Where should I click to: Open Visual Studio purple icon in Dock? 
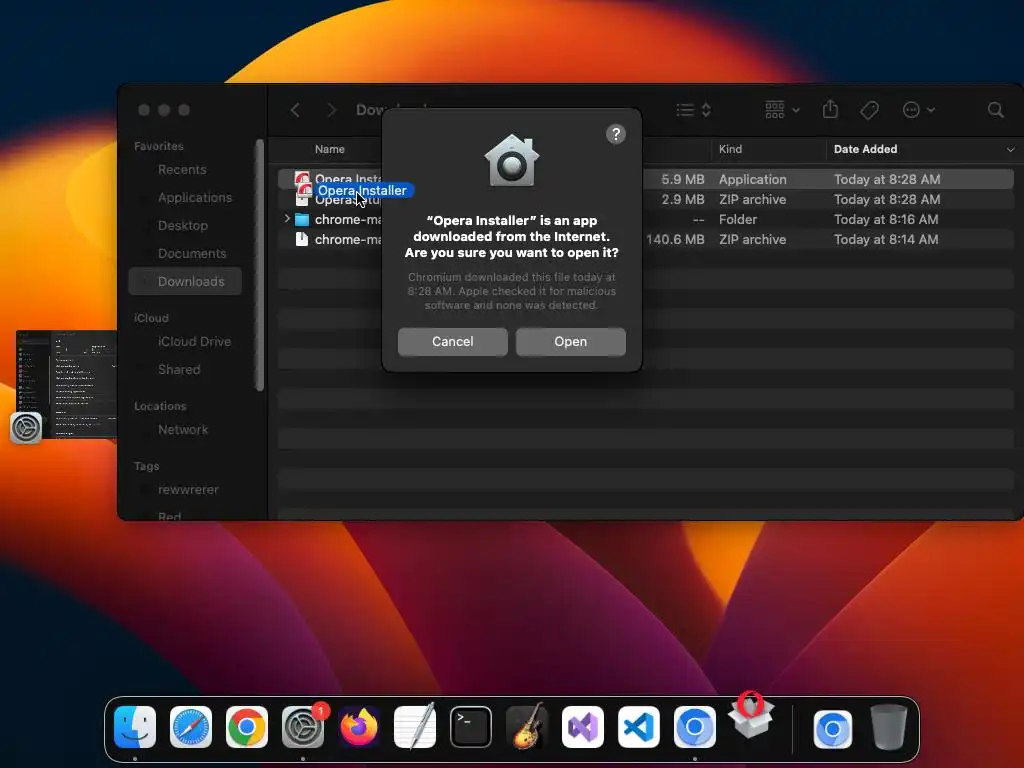[x=583, y=726]
